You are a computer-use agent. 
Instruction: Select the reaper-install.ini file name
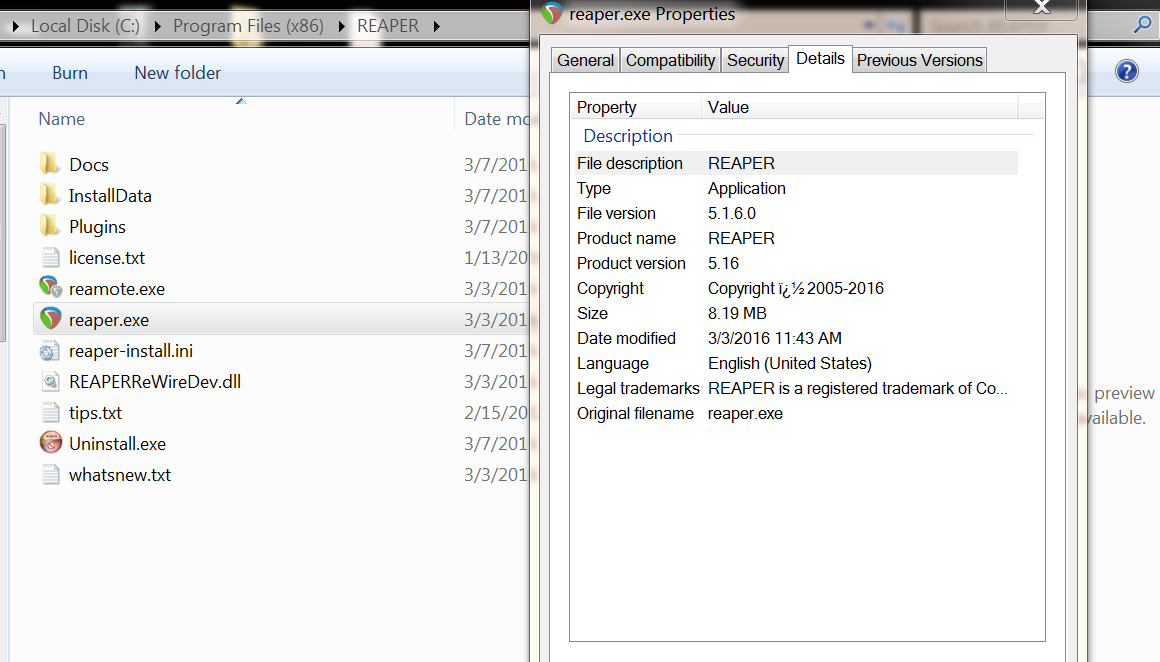click(x=131, y=351)
